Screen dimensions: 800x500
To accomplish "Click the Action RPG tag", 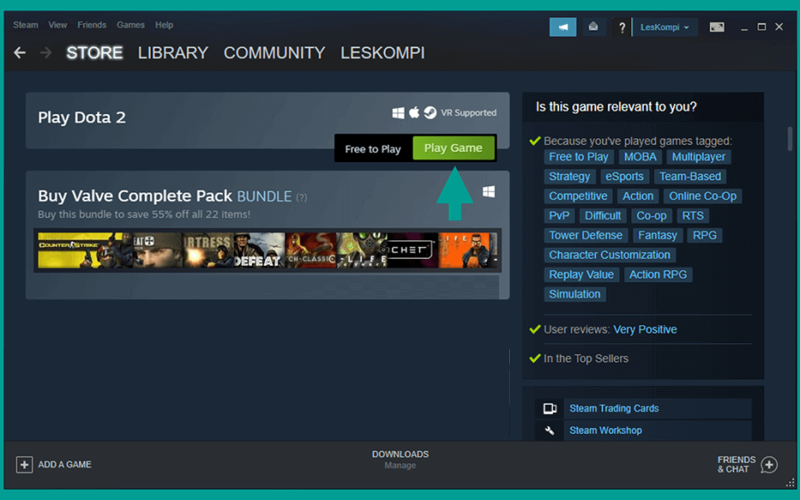I will (x=658, y=275).
